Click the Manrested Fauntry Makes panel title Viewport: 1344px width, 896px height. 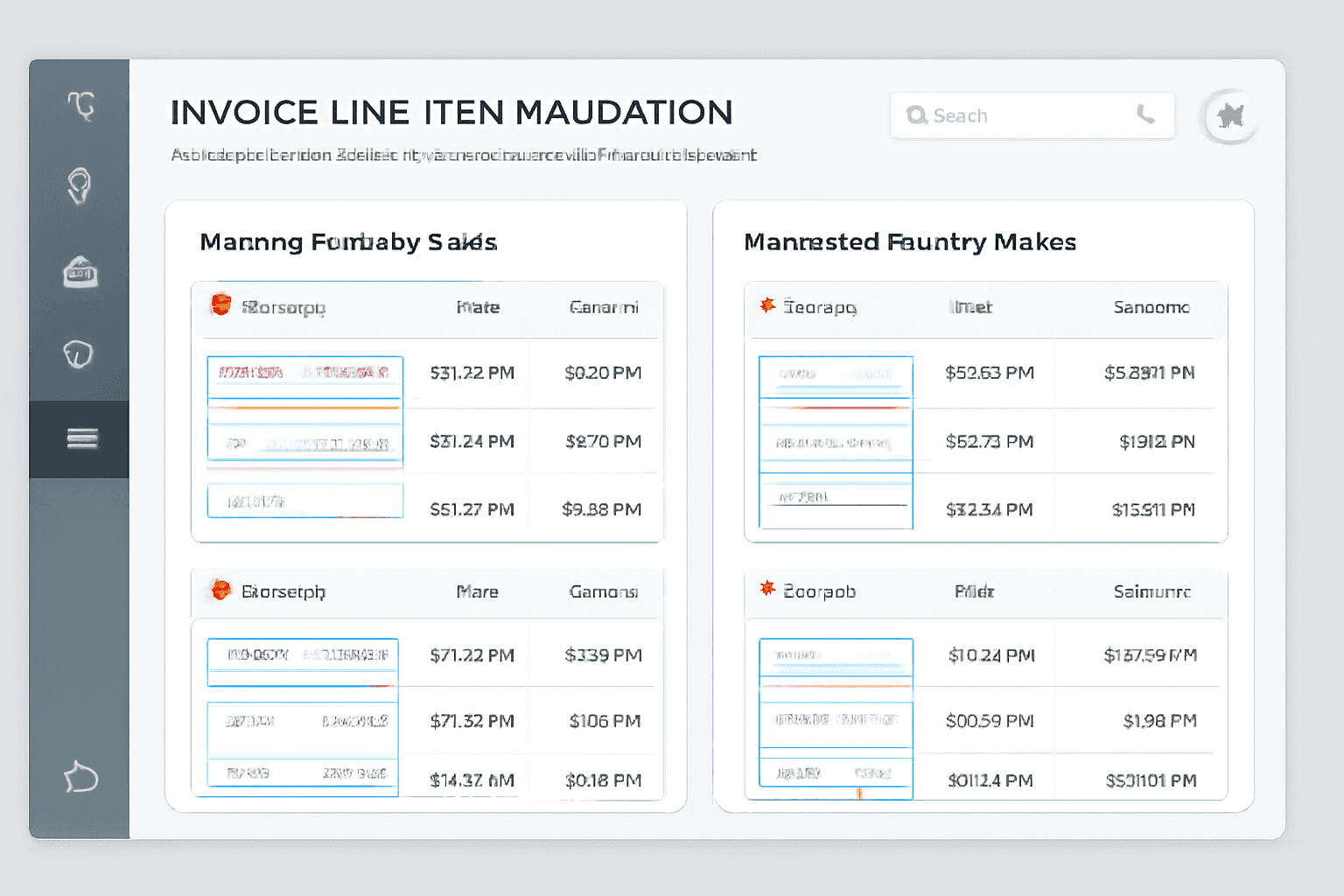pos(910,241)
